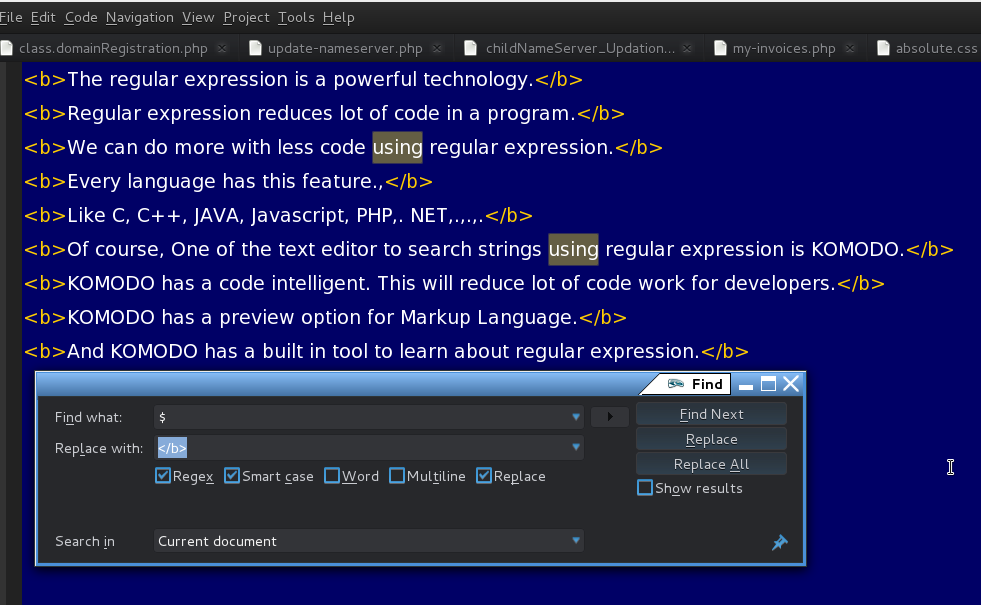981x605 pixels.
Task: Open the File menu
Action: (11, 18)
